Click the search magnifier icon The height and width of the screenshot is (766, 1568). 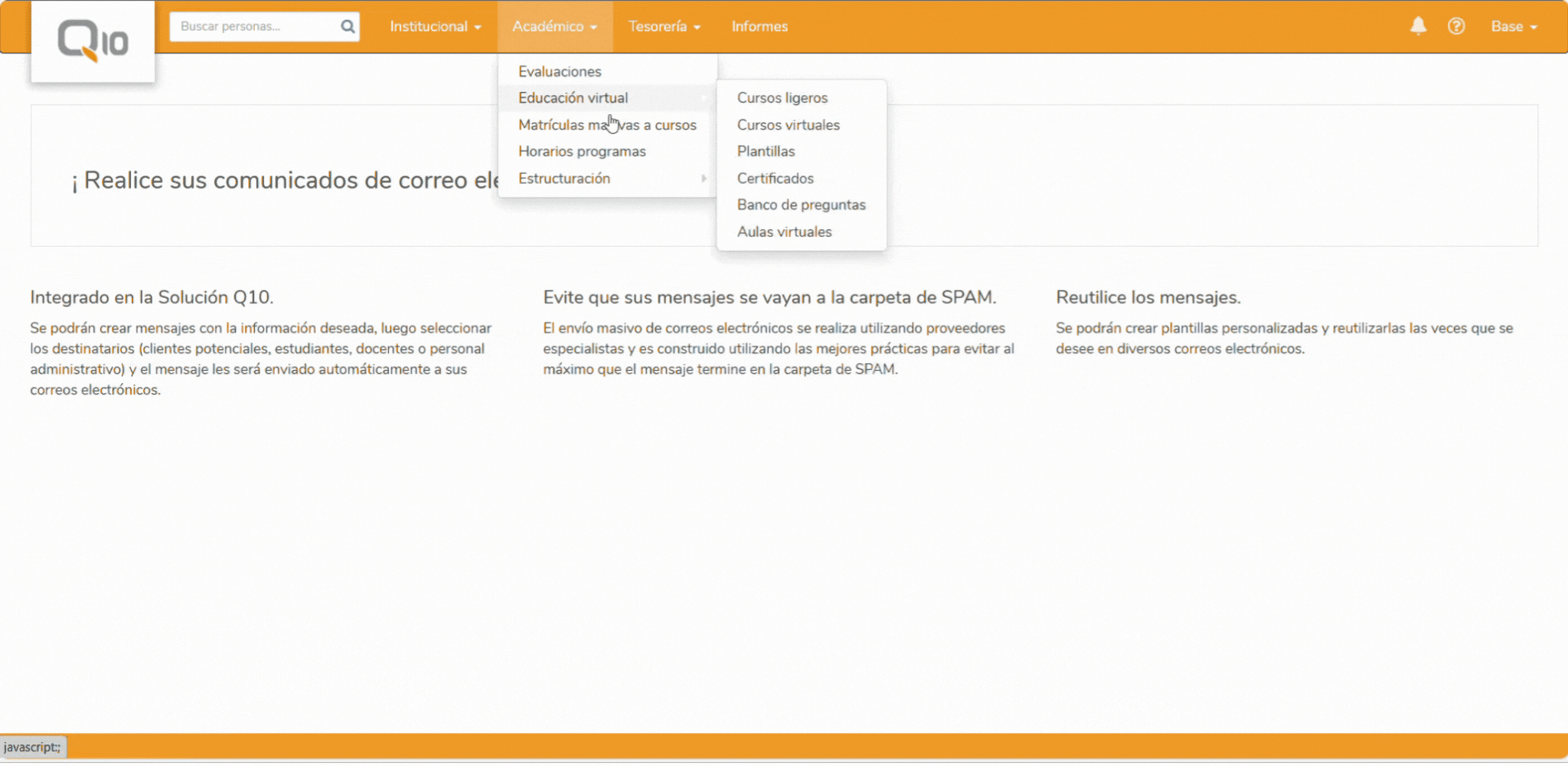[x=348, y=27]
